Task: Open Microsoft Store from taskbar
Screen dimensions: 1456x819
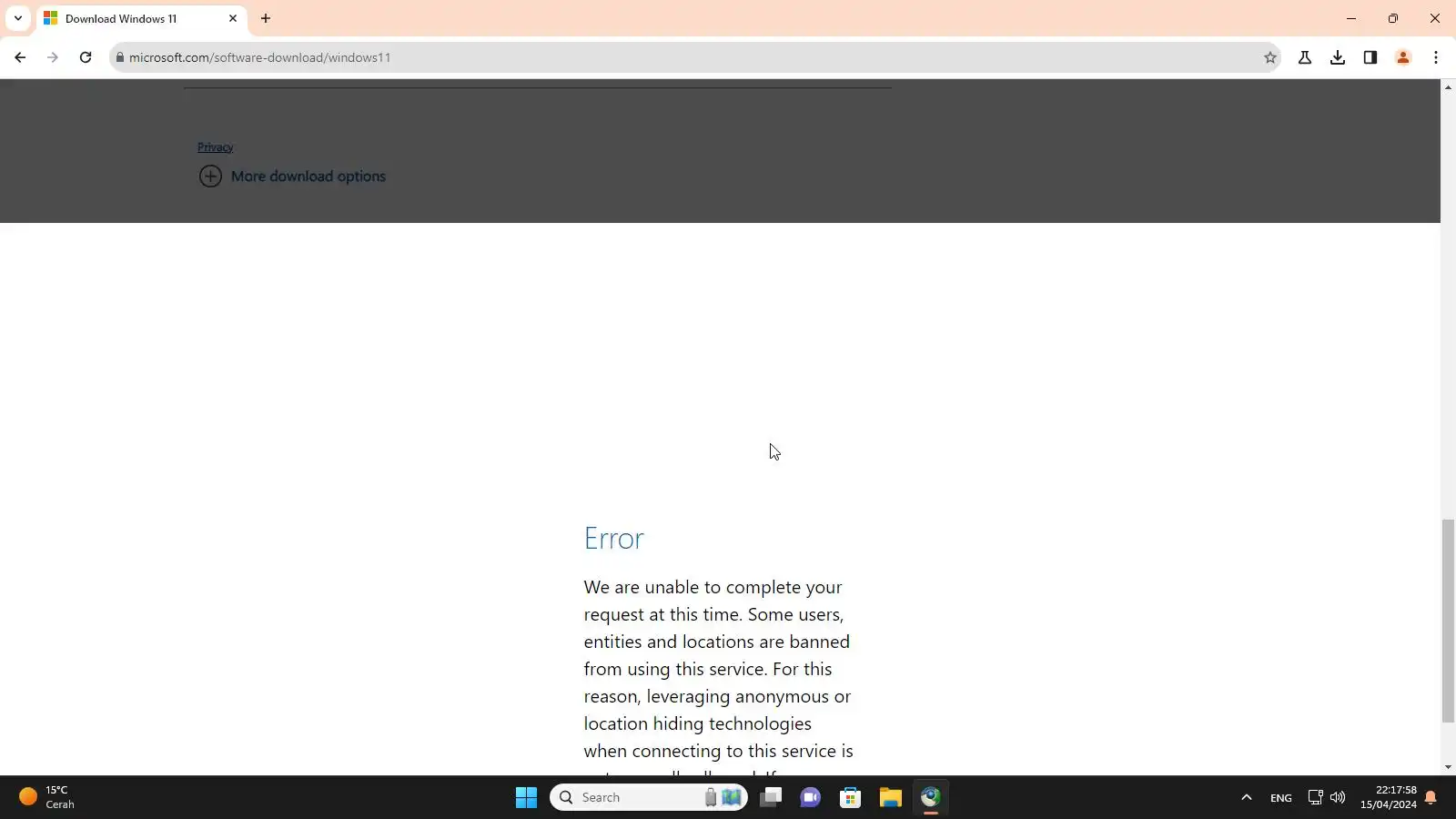Action: [x=850, y=798]
